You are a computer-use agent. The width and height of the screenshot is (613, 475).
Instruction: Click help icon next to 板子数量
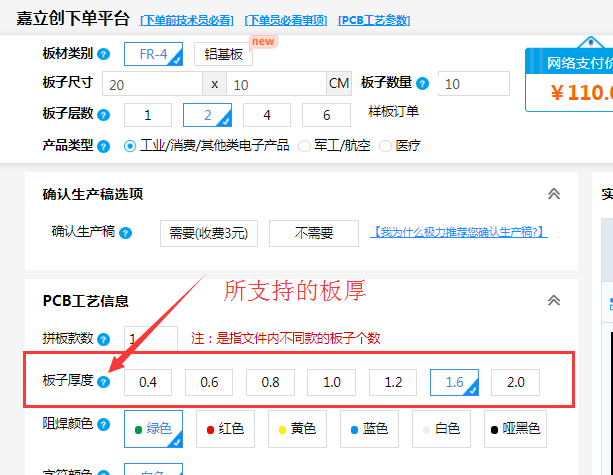pos(422,83)
